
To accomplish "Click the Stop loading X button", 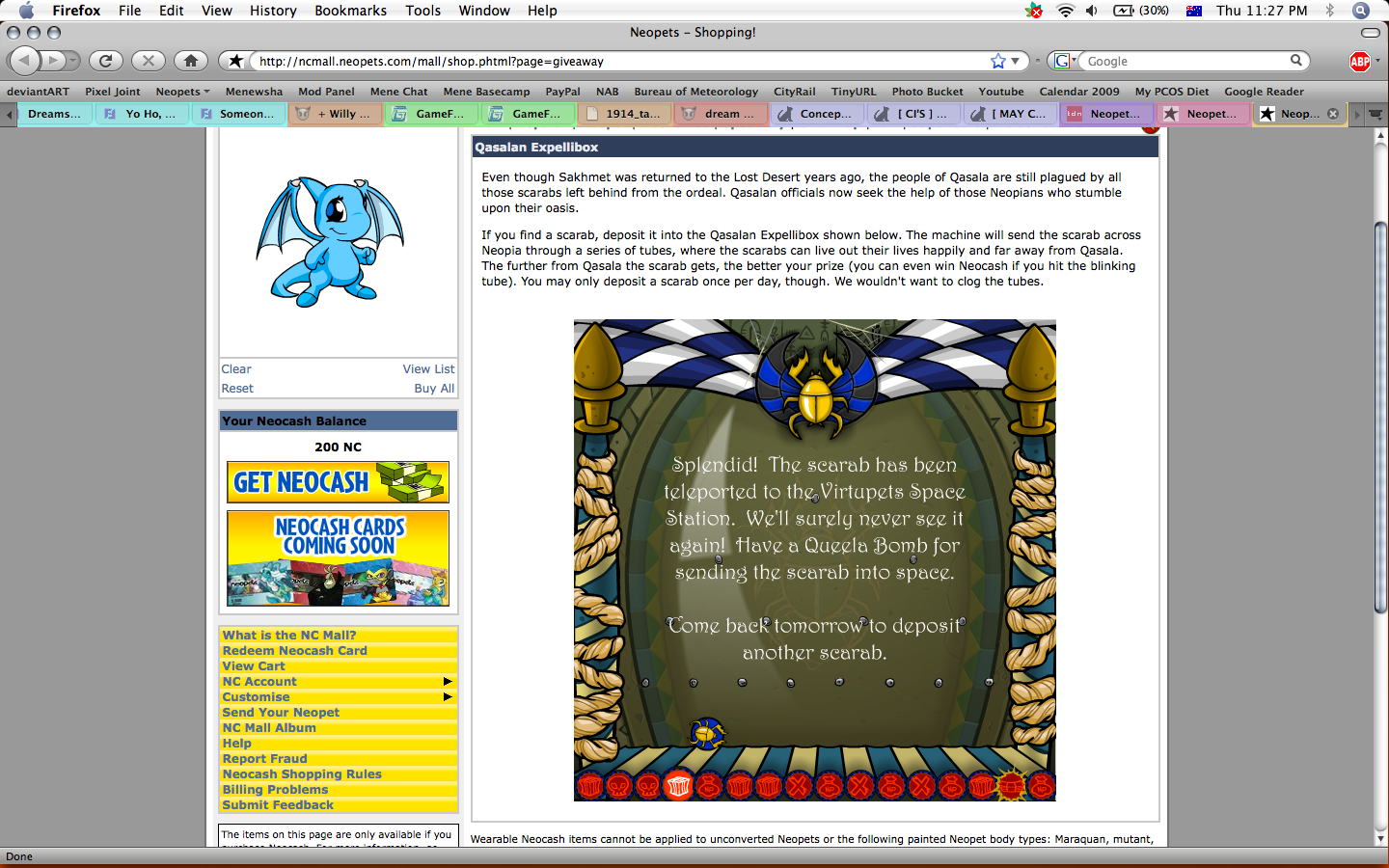I will [148, 61].
